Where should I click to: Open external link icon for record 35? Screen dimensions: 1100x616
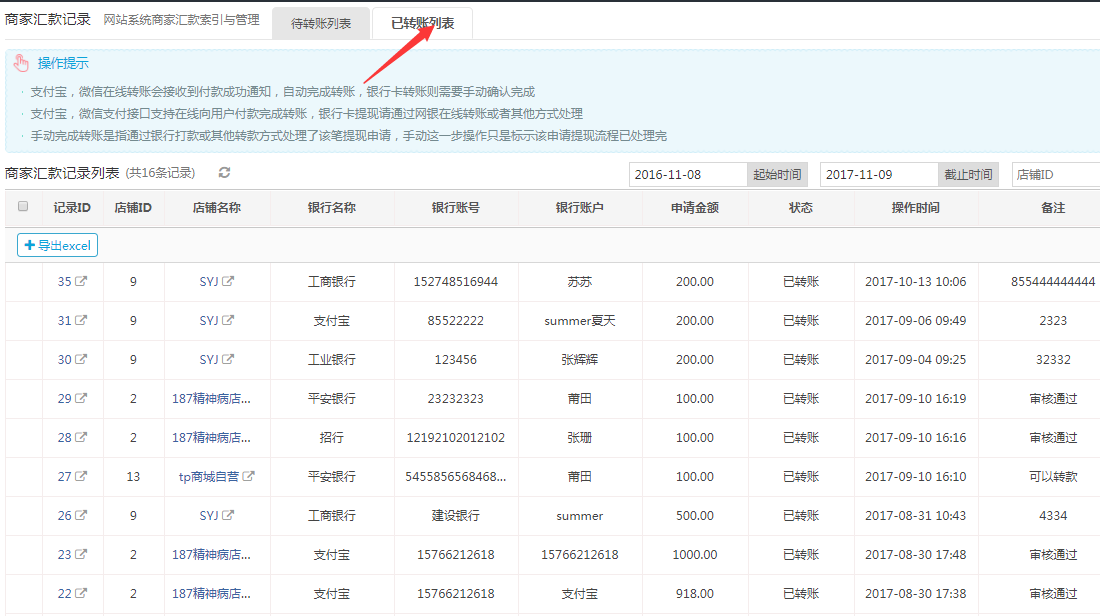(x=82, y=282)
